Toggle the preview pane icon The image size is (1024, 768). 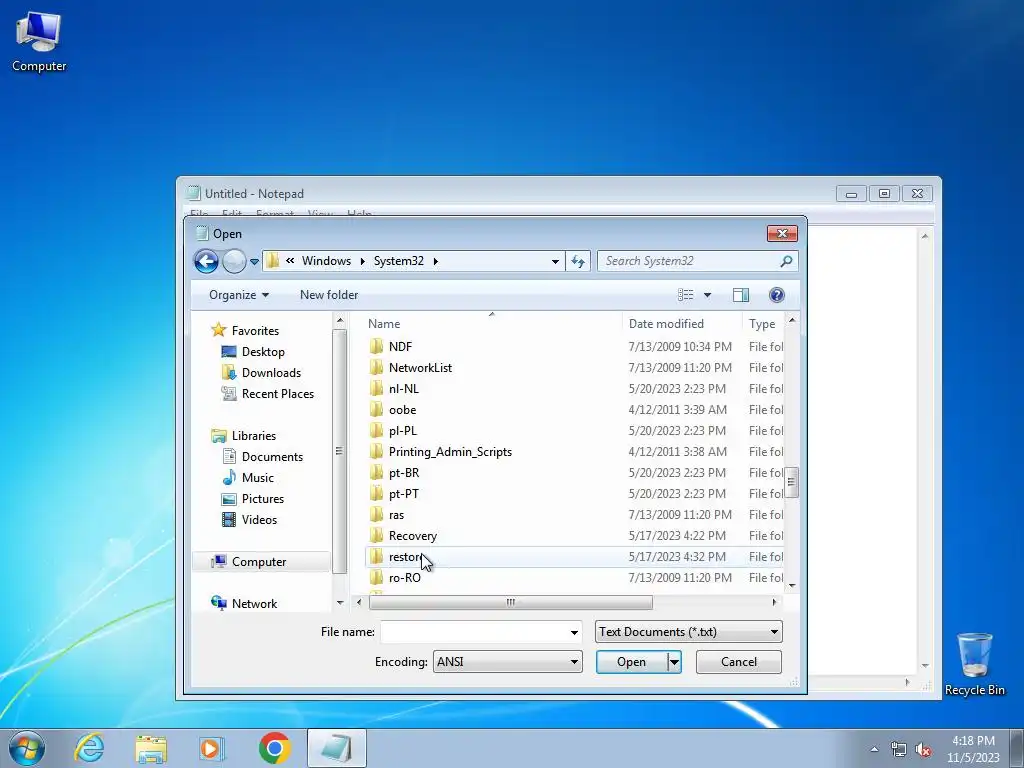point(741,295)
